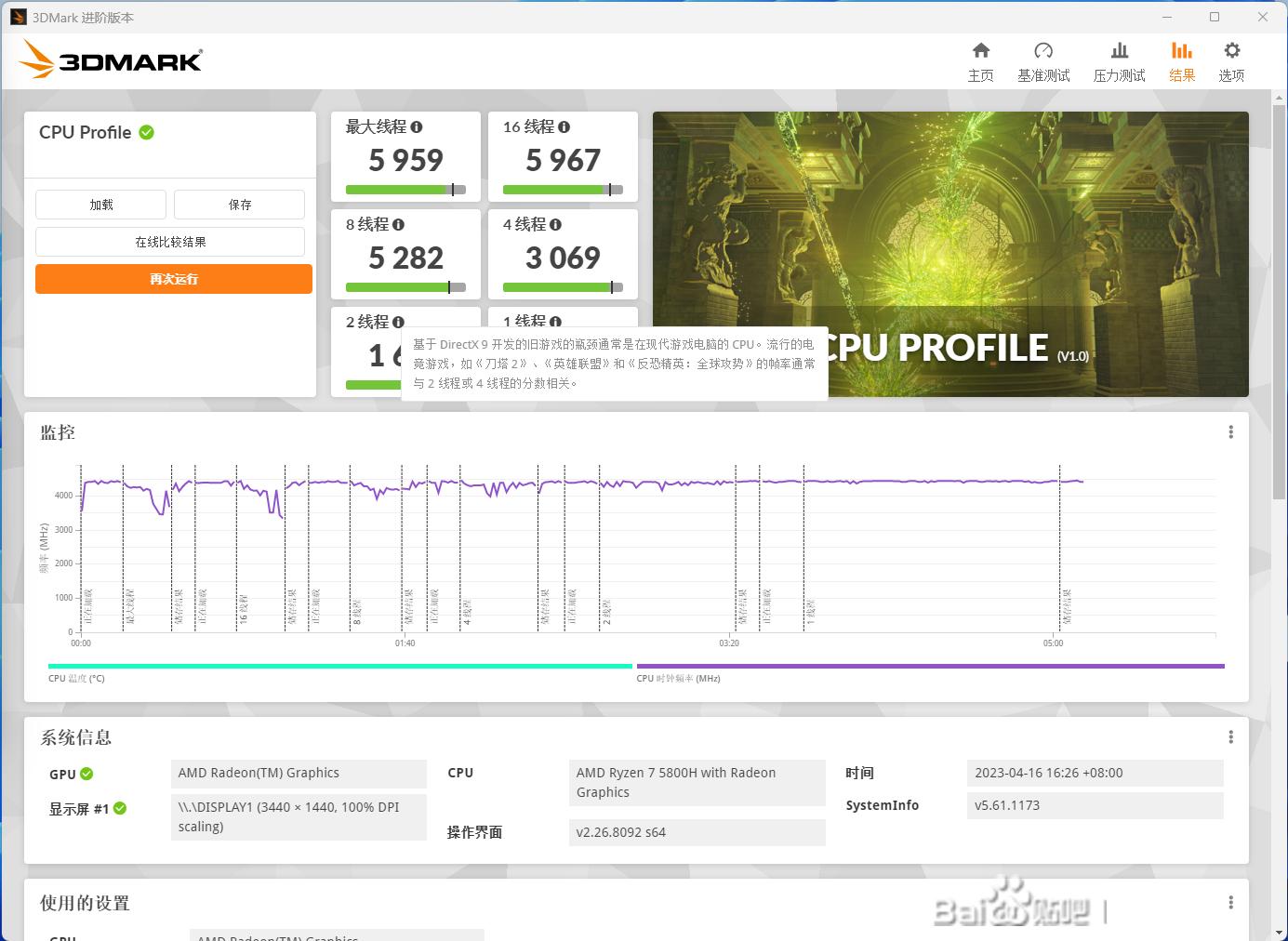The height and width of the screenshot is (941, 1288).
Task: Open the 基准测试 benchmarks tab
Action: point(1043,62)
